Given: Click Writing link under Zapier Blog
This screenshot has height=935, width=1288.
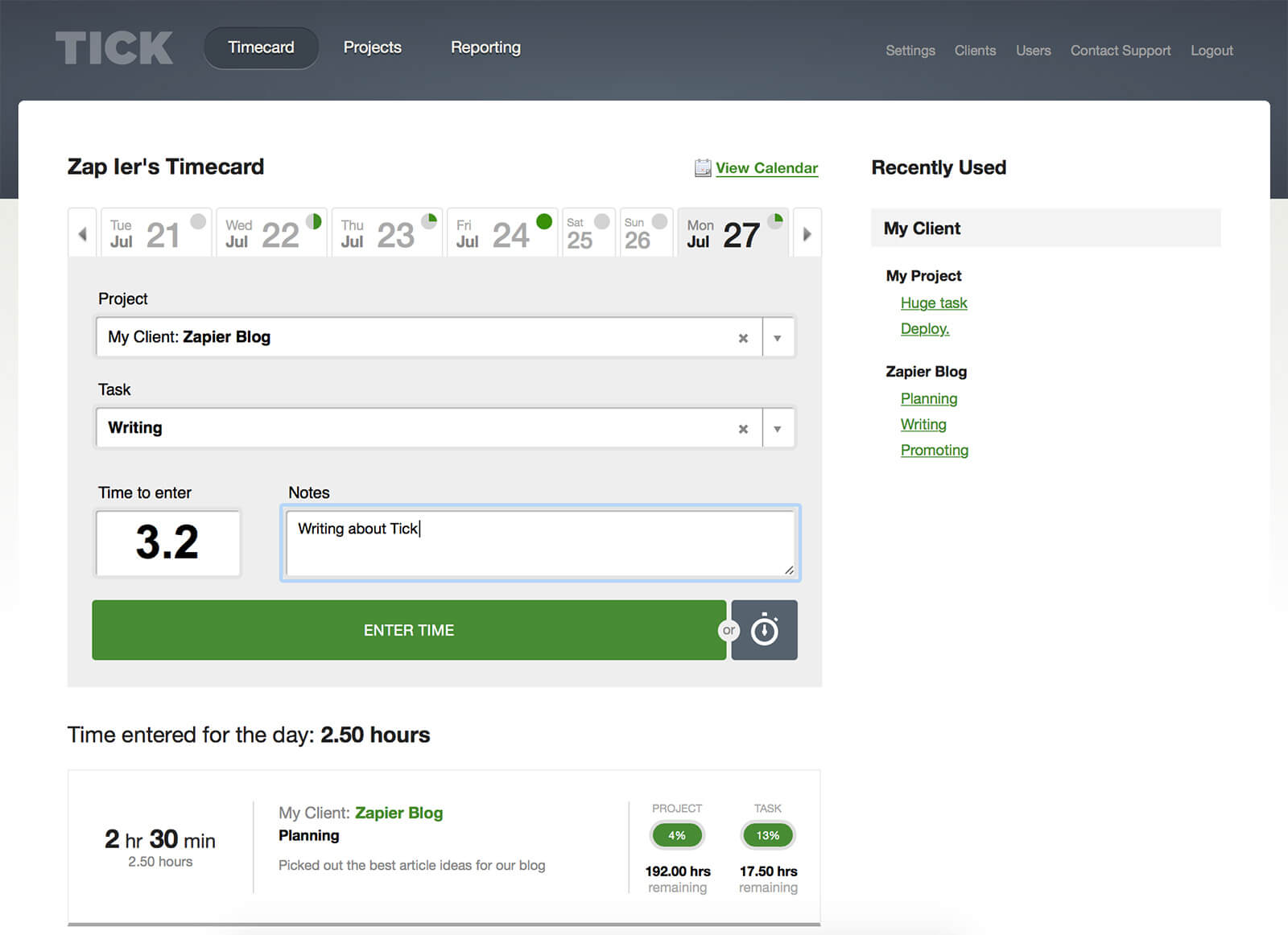Looking at the screenshot, I should [923, 425].
